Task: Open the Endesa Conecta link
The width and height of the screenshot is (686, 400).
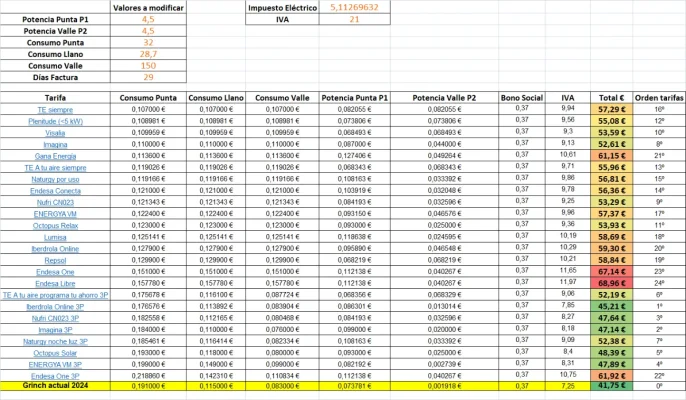Action: tap(55, 191)
